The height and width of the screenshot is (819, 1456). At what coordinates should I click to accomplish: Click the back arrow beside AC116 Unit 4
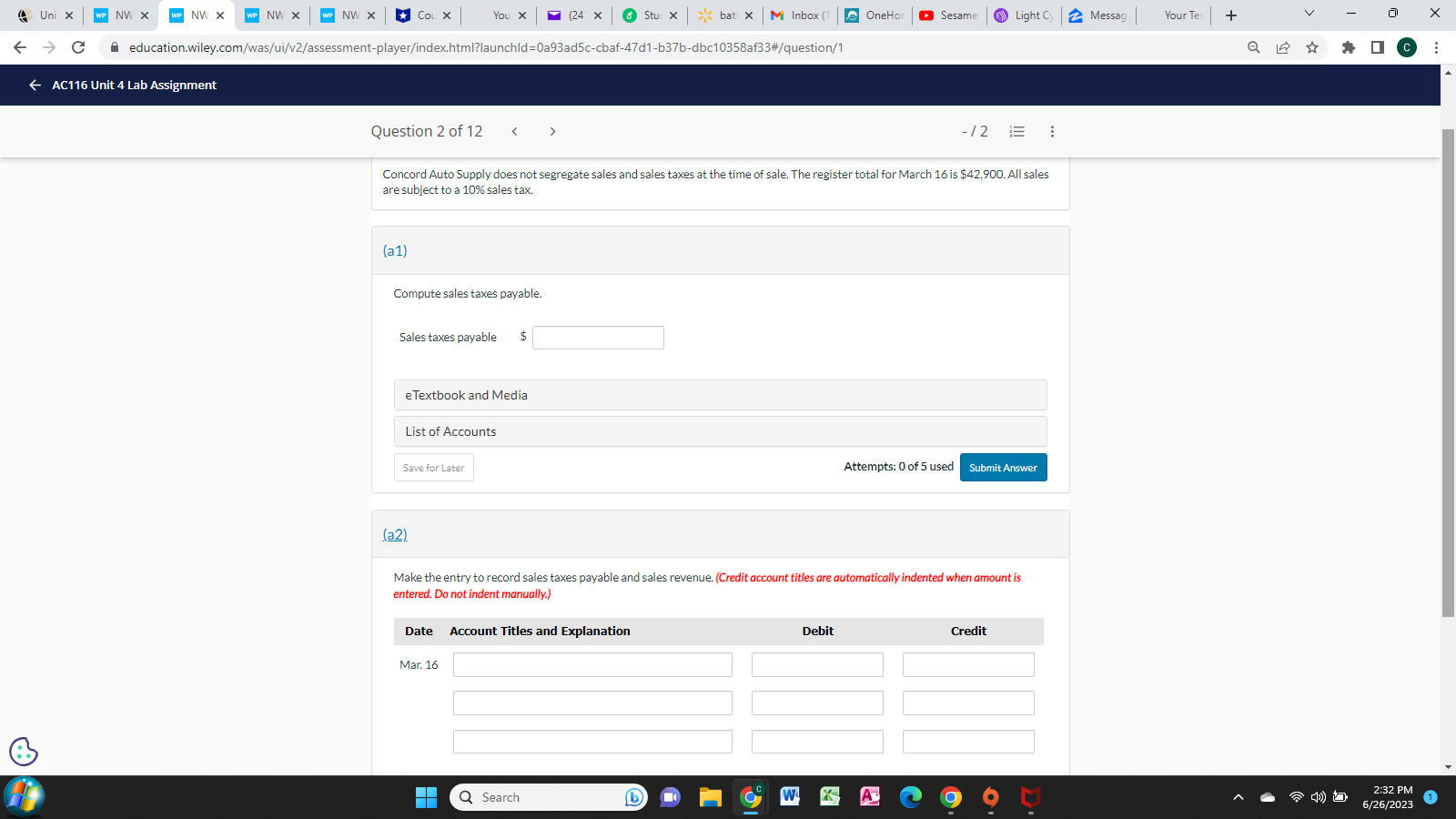(x=34, y=85)
